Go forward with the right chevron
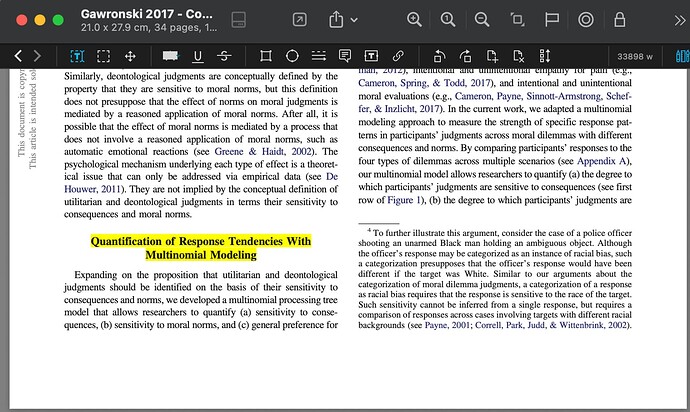 [37, 56]
